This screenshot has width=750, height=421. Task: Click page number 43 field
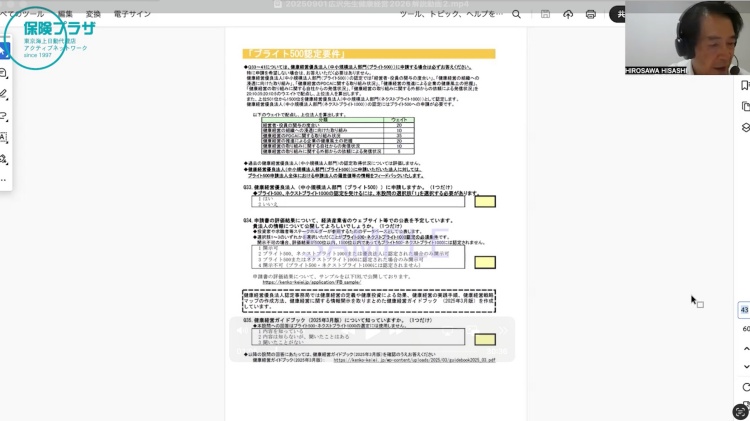click(744, 310)
